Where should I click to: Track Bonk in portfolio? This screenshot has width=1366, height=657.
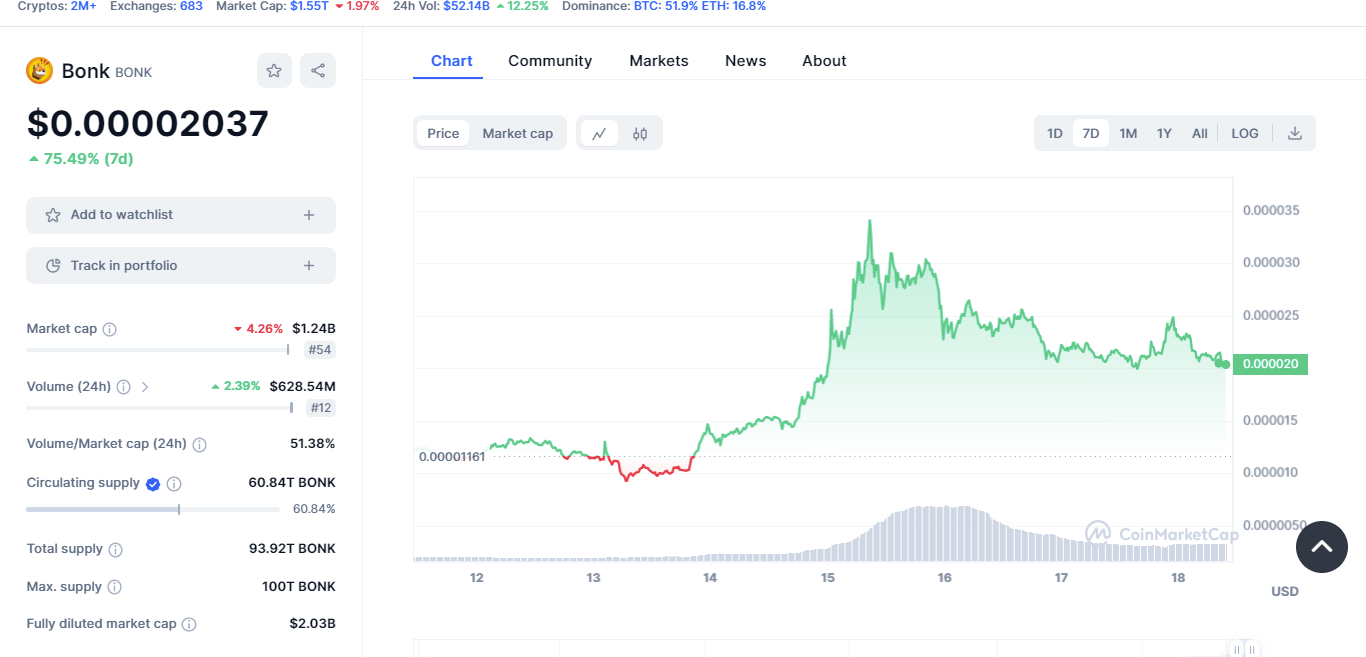(181, 266)
